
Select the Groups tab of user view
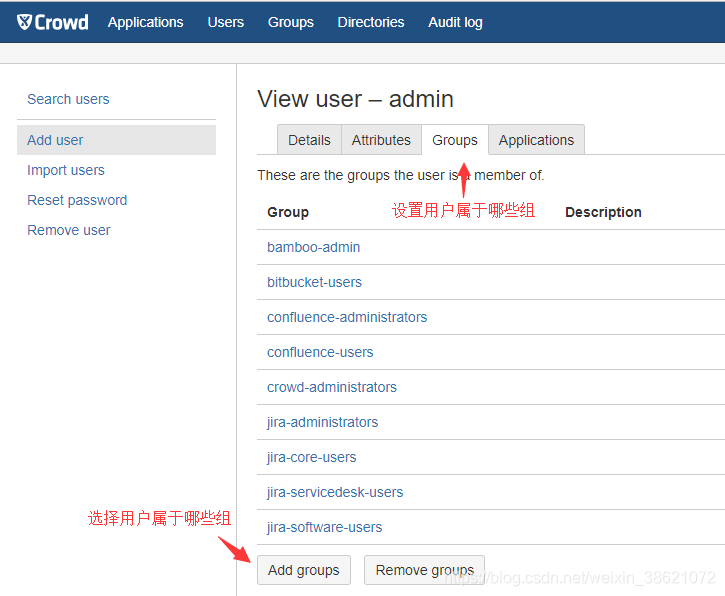click(x=455, y=140)
